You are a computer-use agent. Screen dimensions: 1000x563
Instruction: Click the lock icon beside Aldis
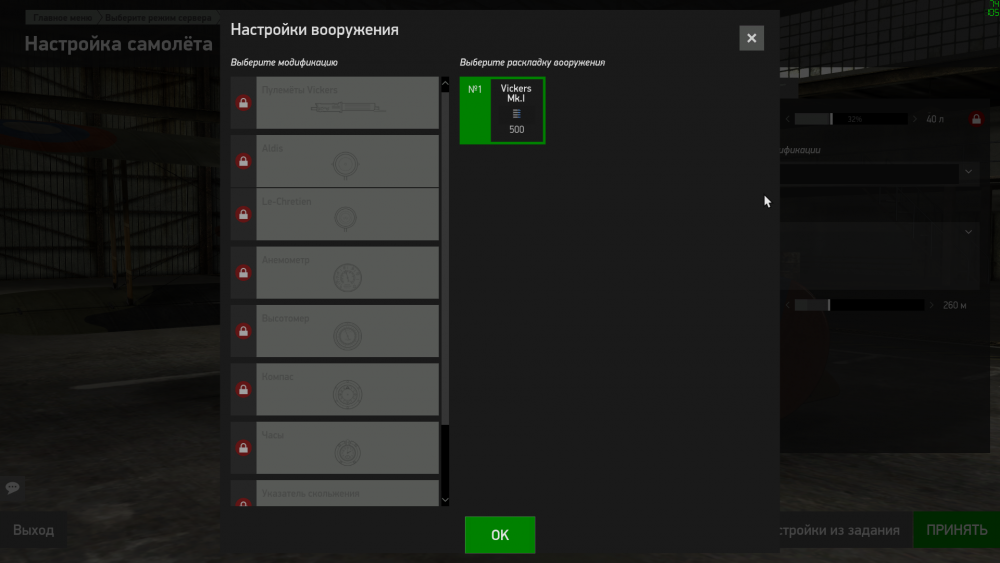pyautogui.click(x=243, y=161)
